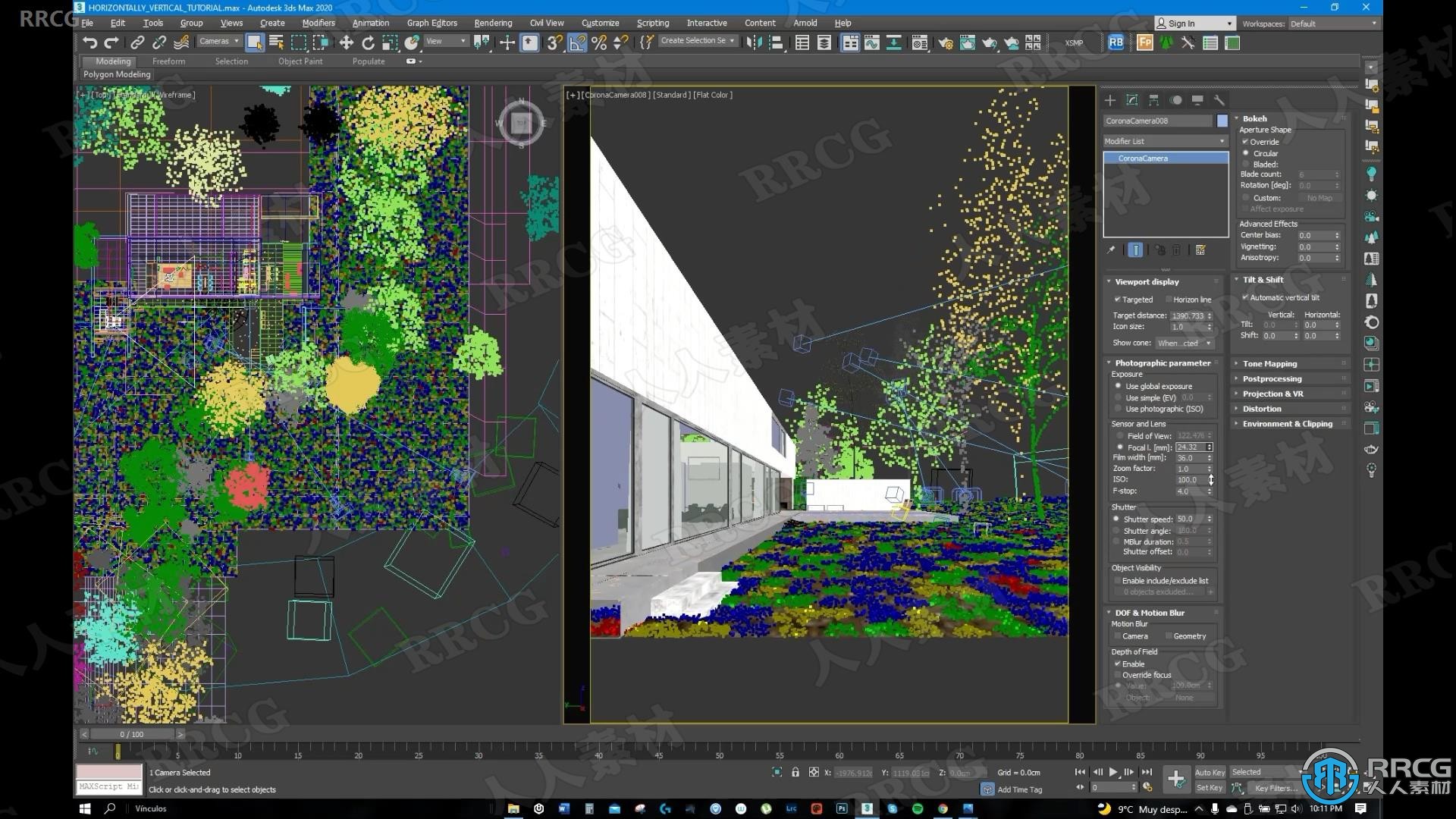Click the Animation menu item
This screenshot has height=819, width=1456.
371,23
